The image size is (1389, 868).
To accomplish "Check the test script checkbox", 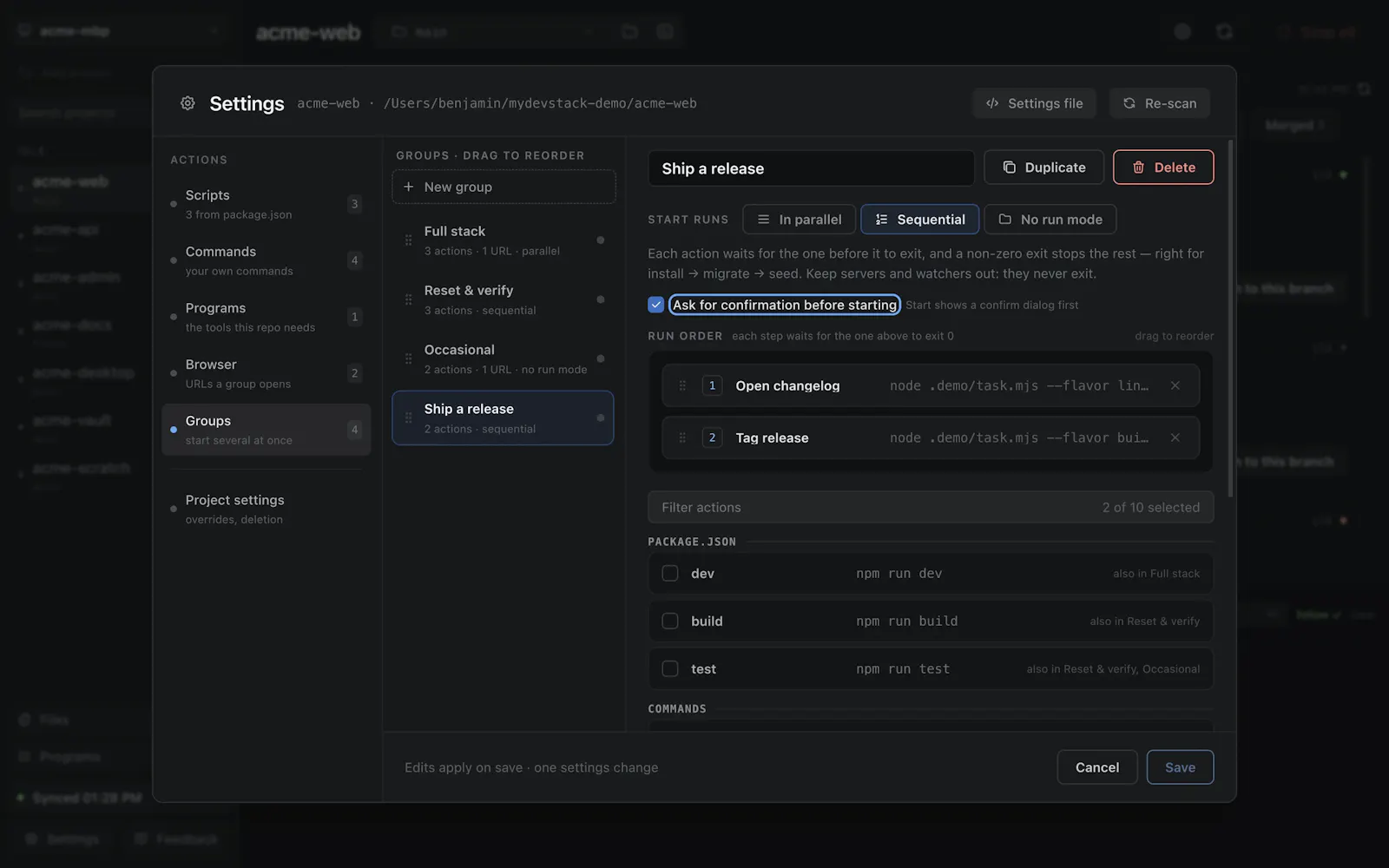I will coord(670,669).
